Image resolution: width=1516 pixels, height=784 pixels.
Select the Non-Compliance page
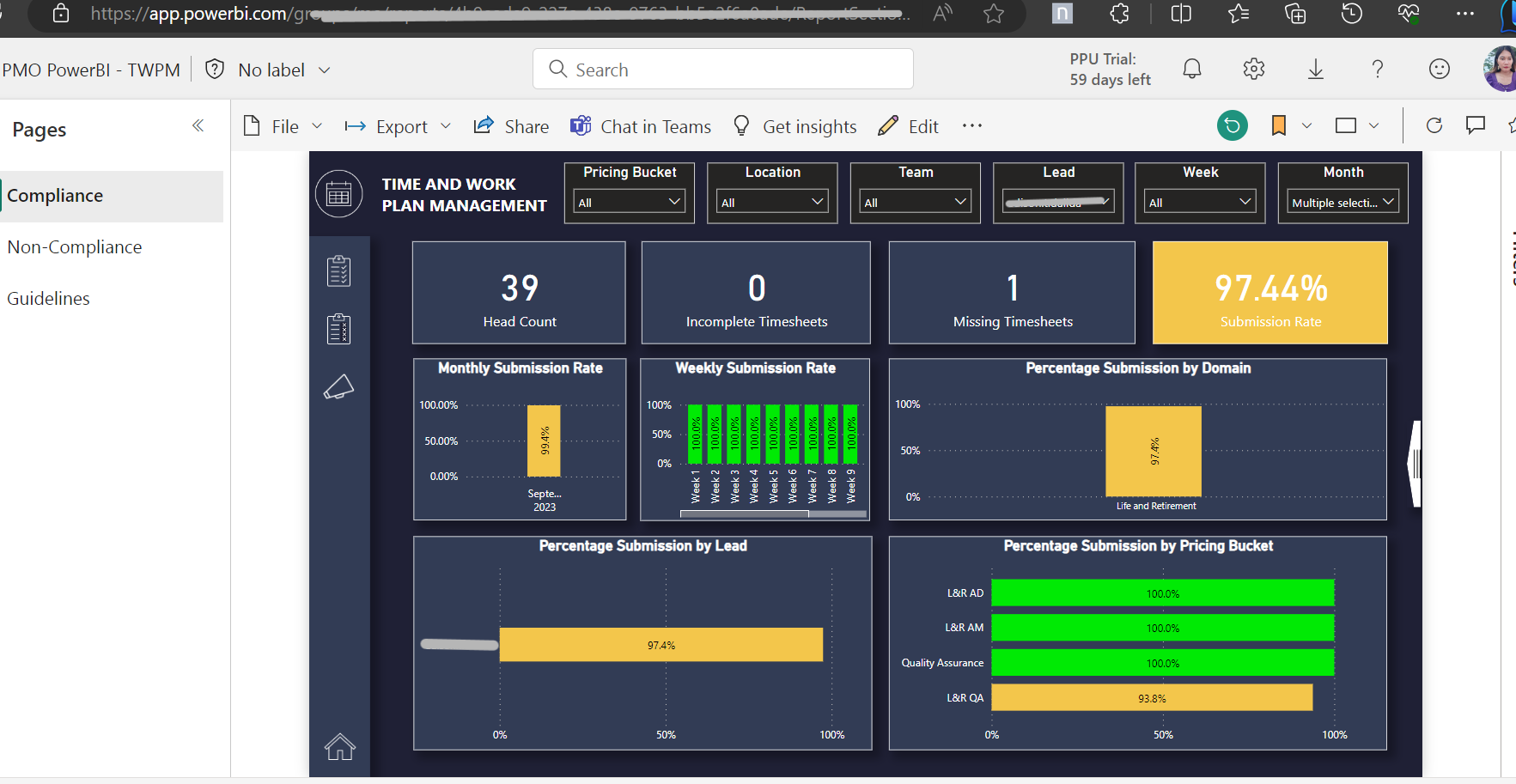112,247
